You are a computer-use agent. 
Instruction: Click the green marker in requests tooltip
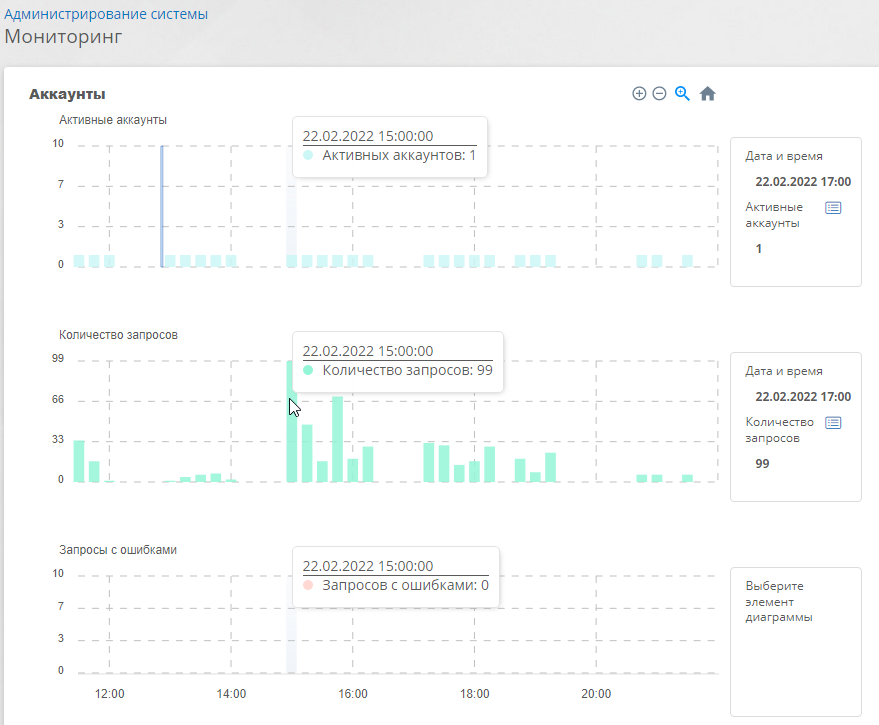tap(308, 370)
